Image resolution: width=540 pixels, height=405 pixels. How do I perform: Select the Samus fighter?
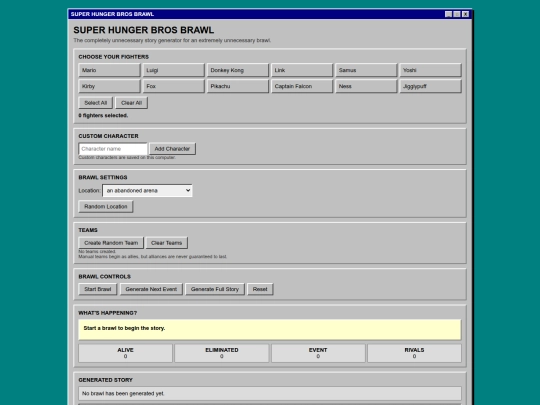[366, 70]
